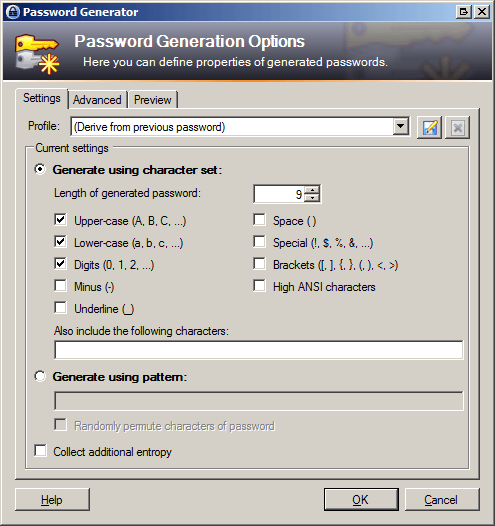
Task: Select Generate using character set radio
Action: (40, 169)
